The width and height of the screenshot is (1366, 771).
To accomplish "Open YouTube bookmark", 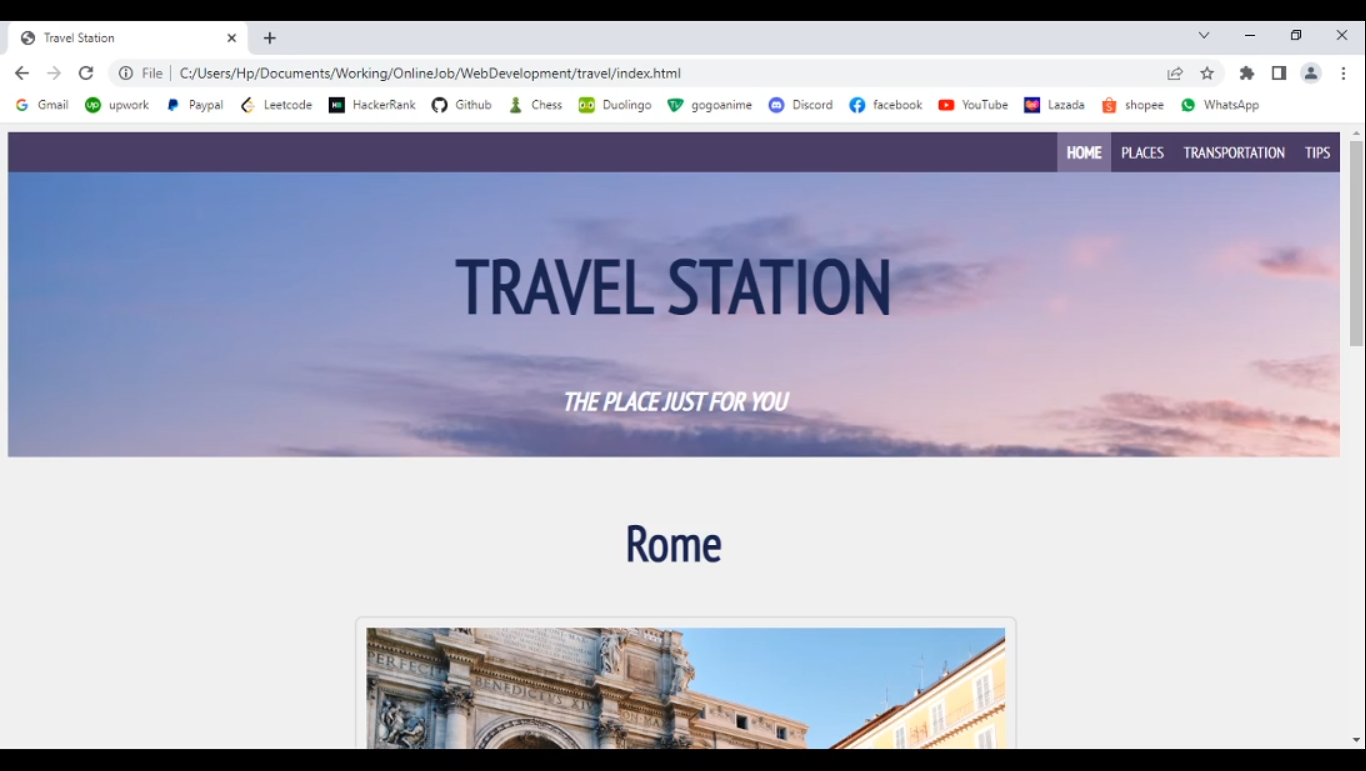I will pyautogui.click(x=973, y=105).
